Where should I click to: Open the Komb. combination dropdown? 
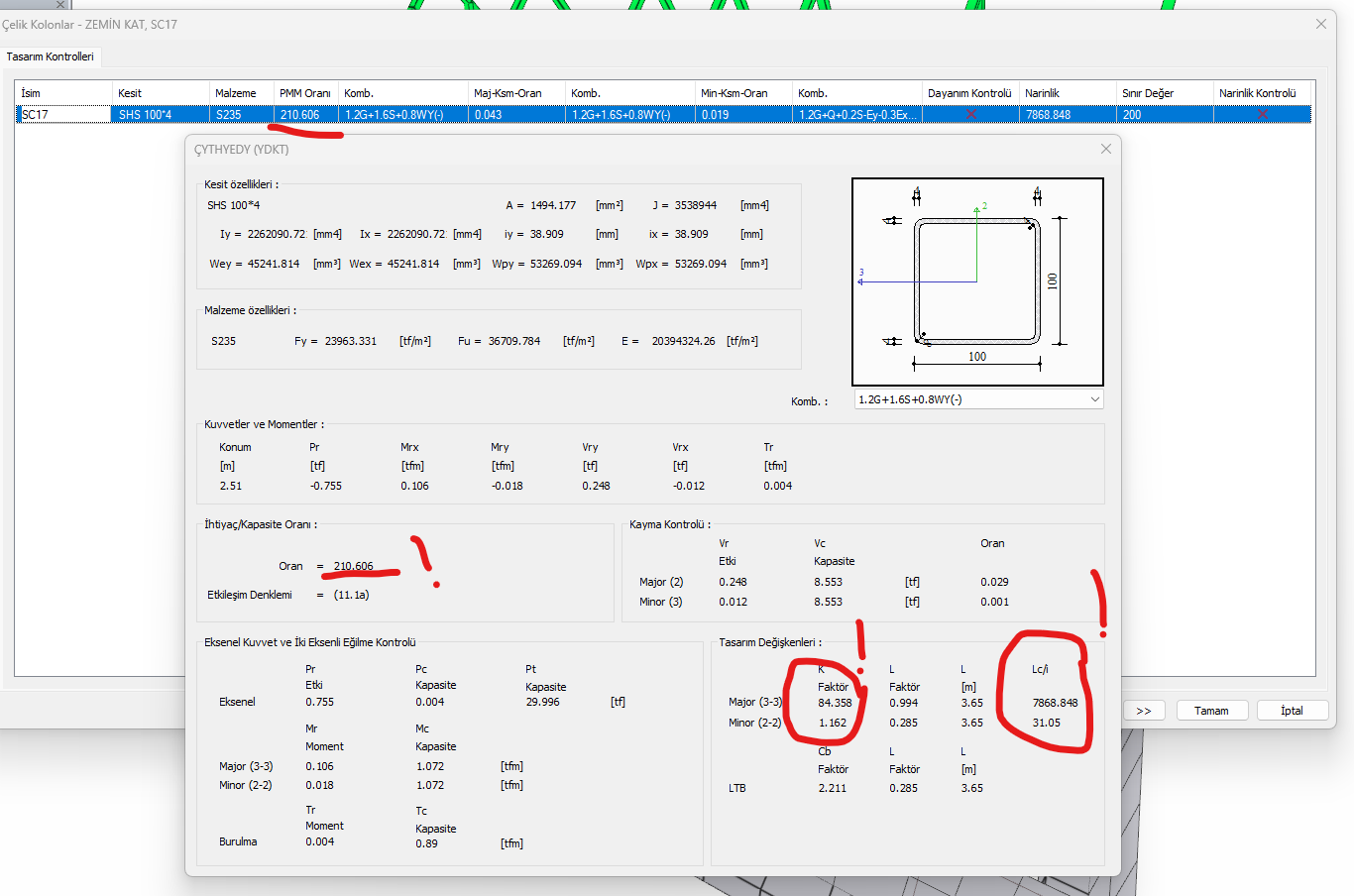coord(978,399)
